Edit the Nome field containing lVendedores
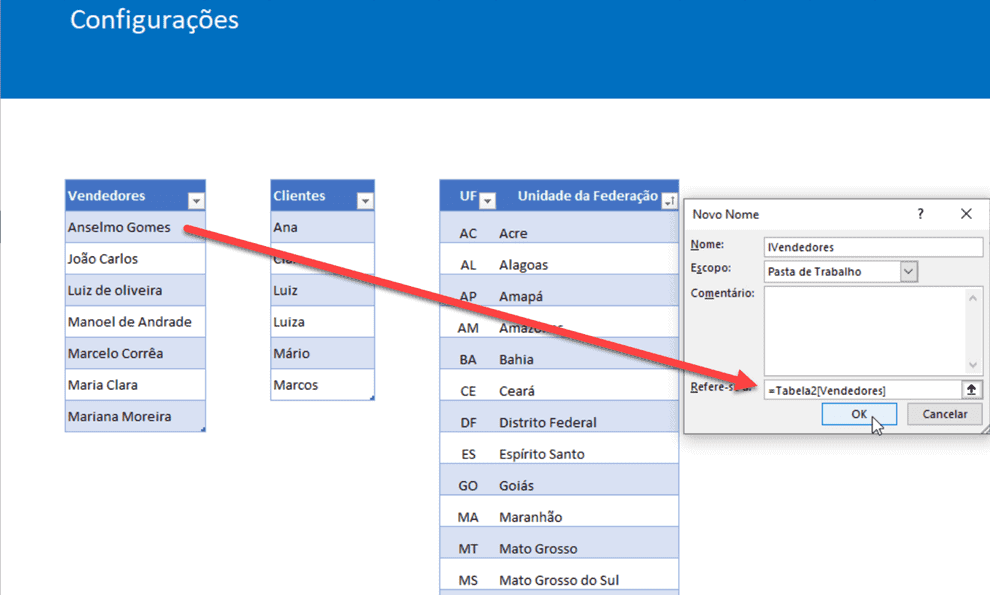The height and width of the screenshot is (595, 990). [x=870, y=247]
